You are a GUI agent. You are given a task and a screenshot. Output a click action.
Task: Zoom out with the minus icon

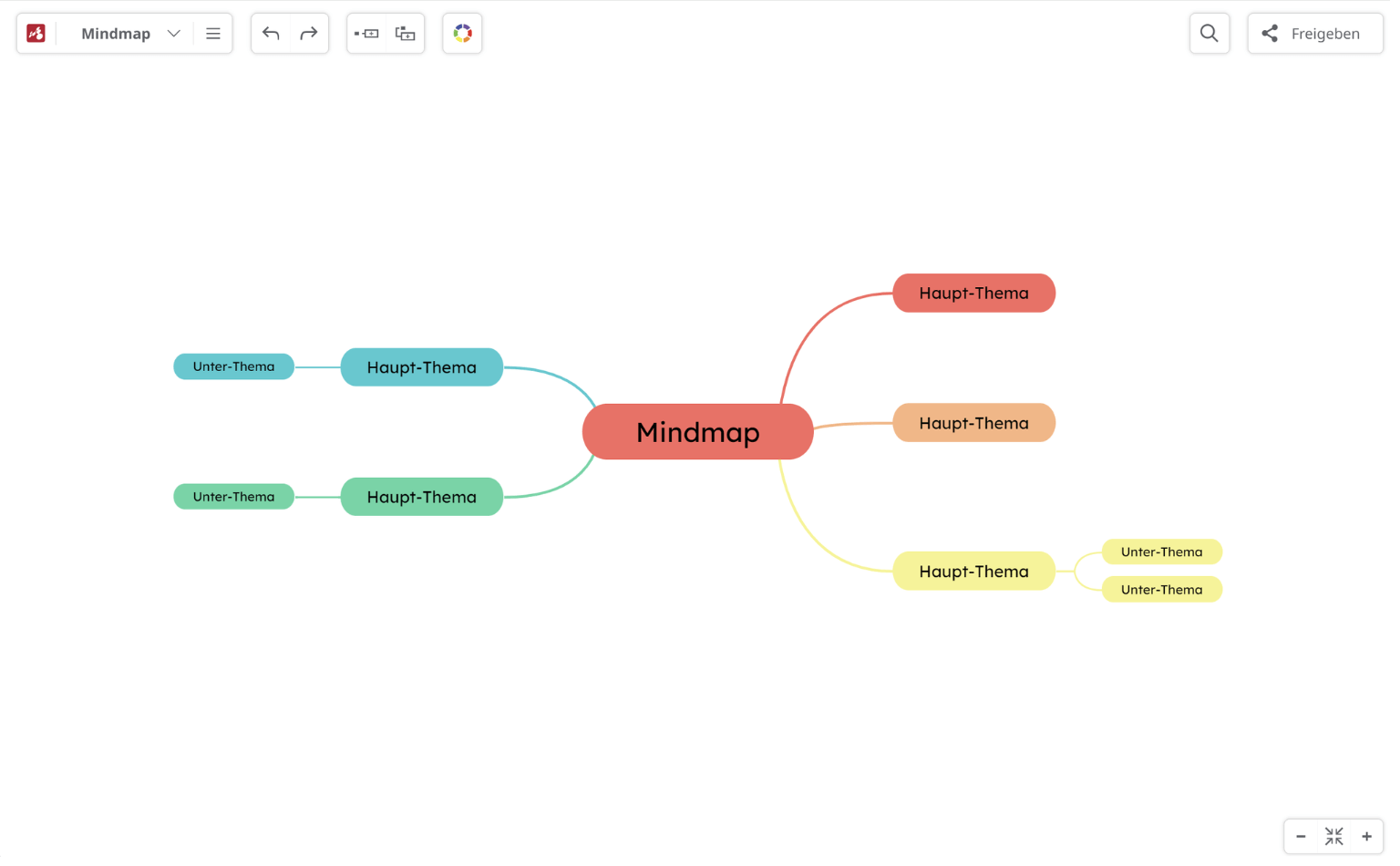point(1301,836)
